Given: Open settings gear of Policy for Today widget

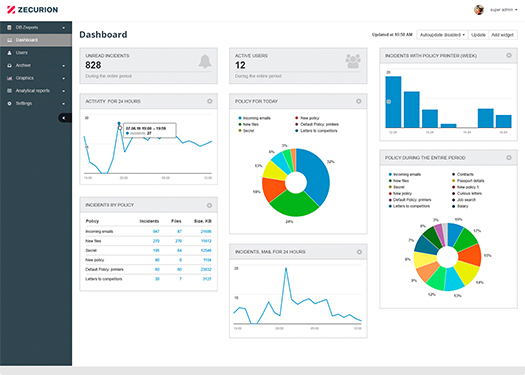Looking at the screenshot, I should pos(359,101).
